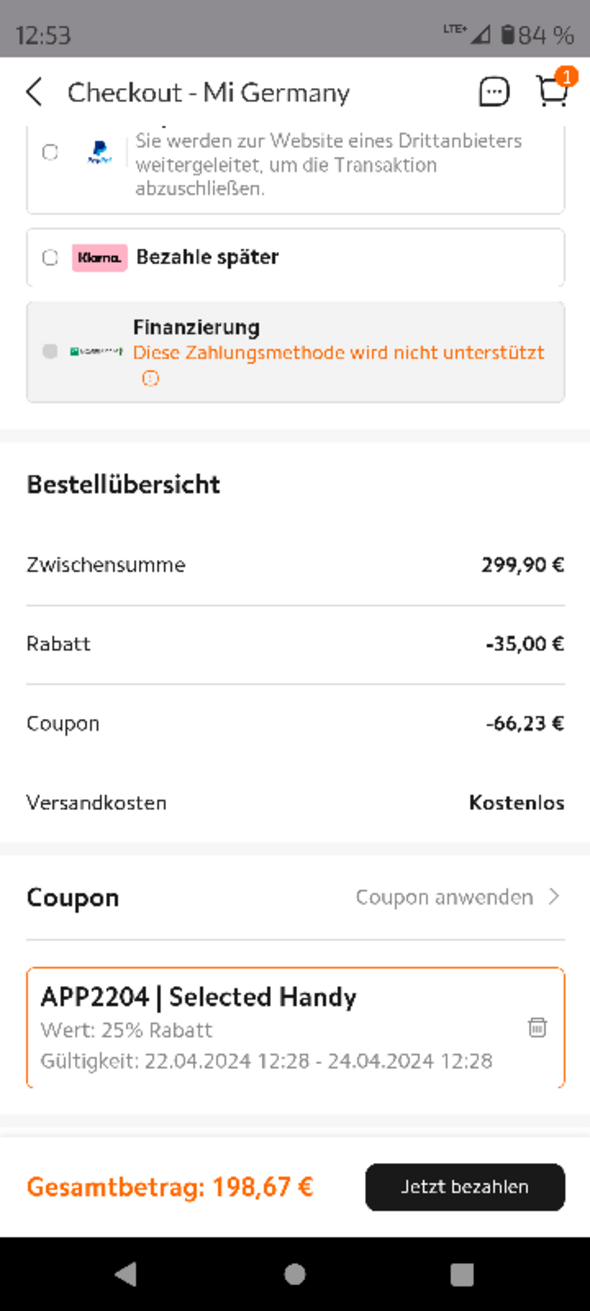Go back using the header arrow
This screenshot has width=590, height=1311.
coord(34,93)
